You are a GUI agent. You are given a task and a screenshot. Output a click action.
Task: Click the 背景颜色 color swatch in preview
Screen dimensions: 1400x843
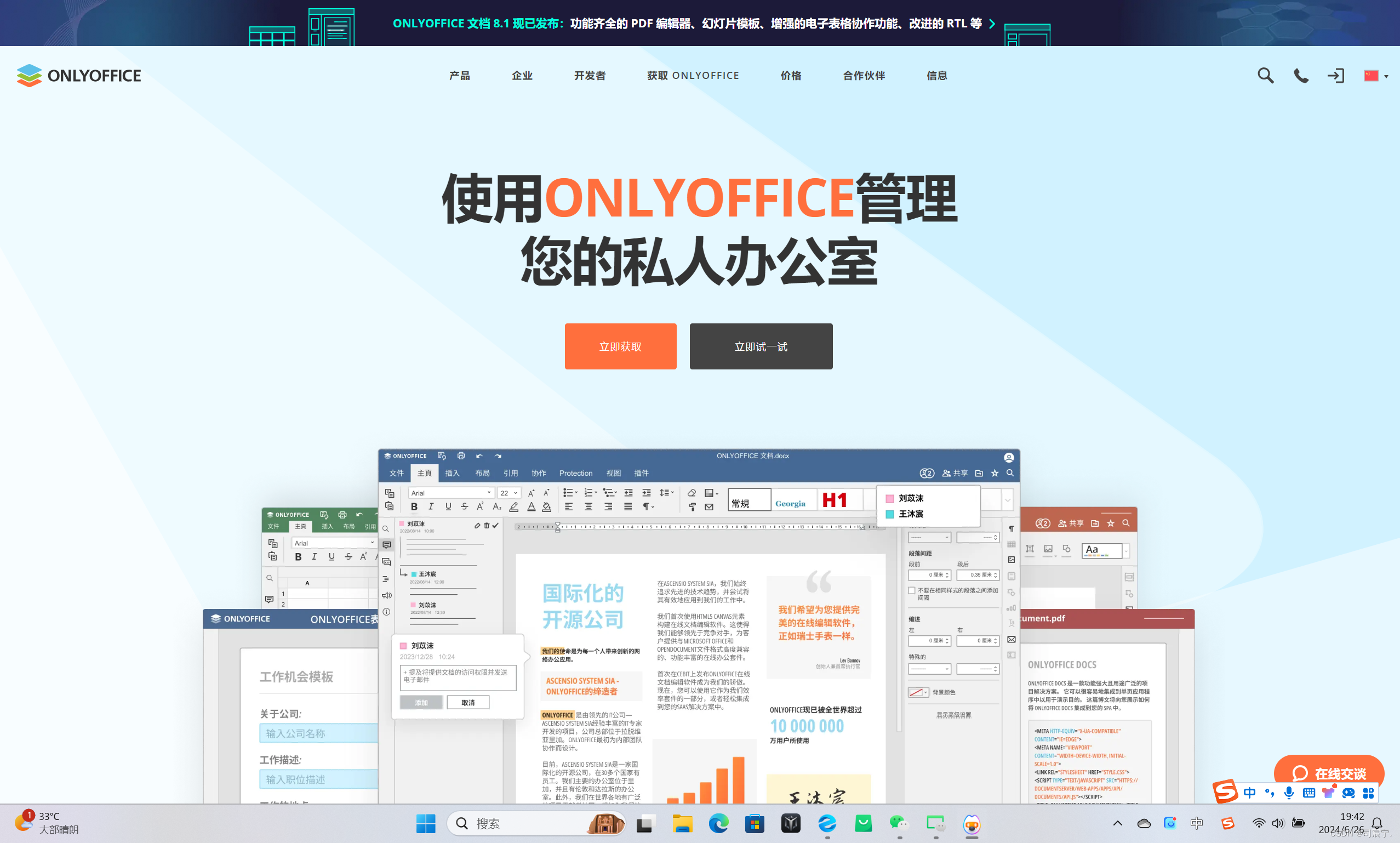[x=916, y=692]
